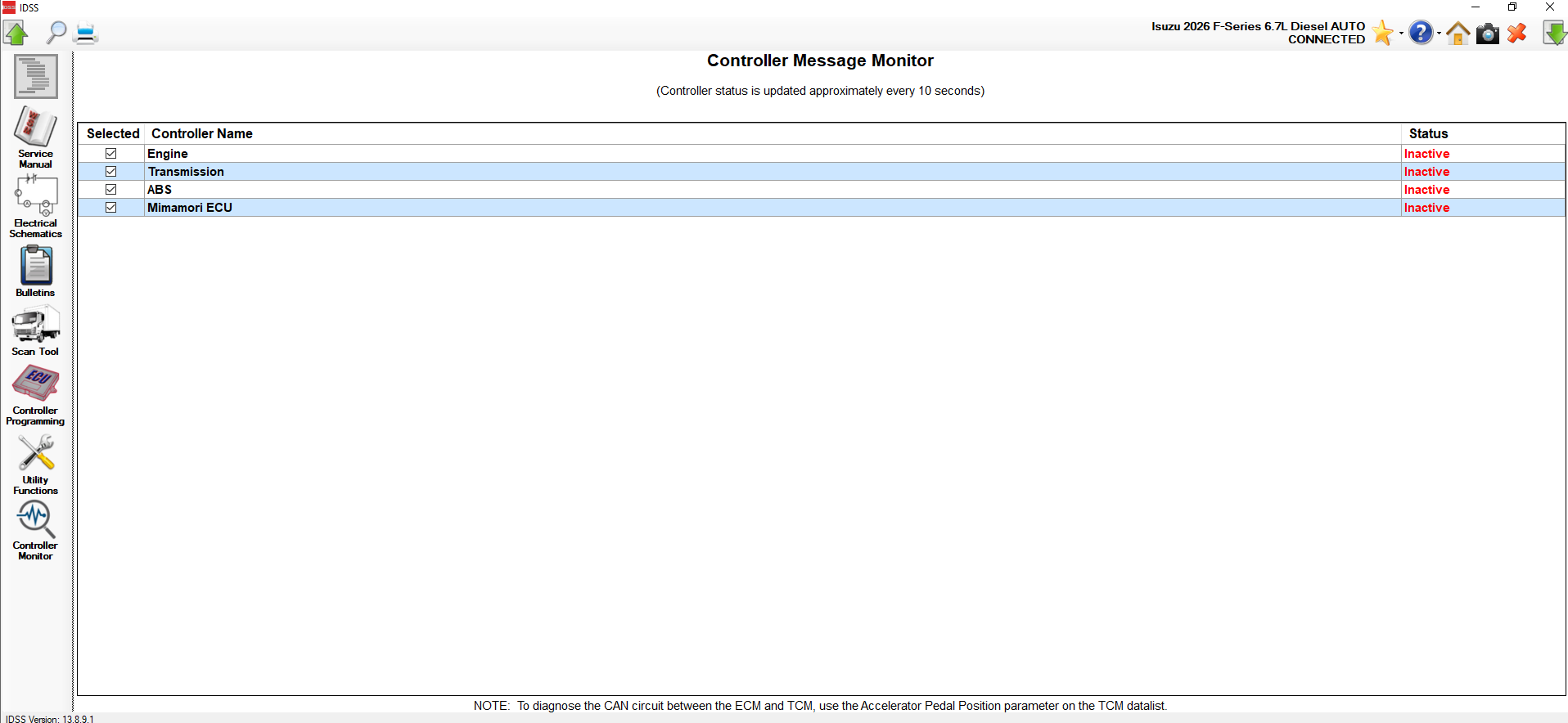1568x723 pixels.
Task: Click the Engine Inactive status
Action: [1426, 154]
